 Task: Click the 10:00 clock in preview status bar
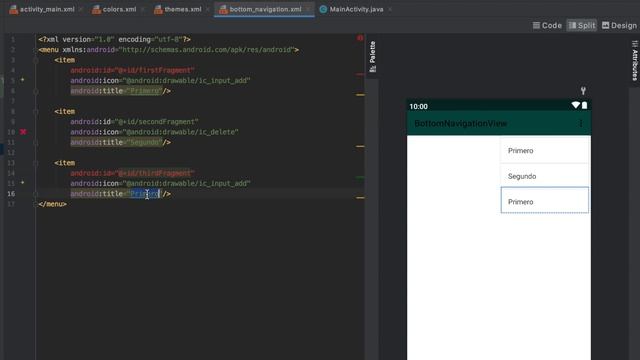click(x=418, y=107)
